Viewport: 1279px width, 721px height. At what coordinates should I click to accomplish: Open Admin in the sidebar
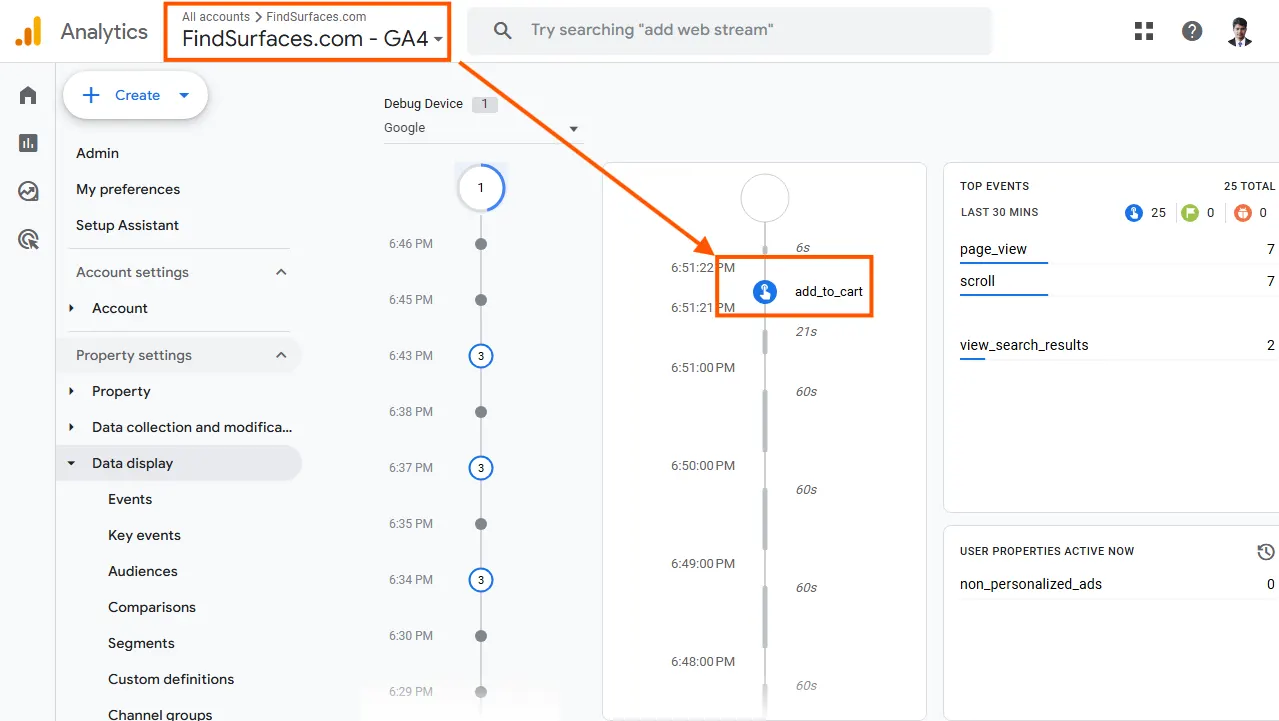click(x=97, y=153)
